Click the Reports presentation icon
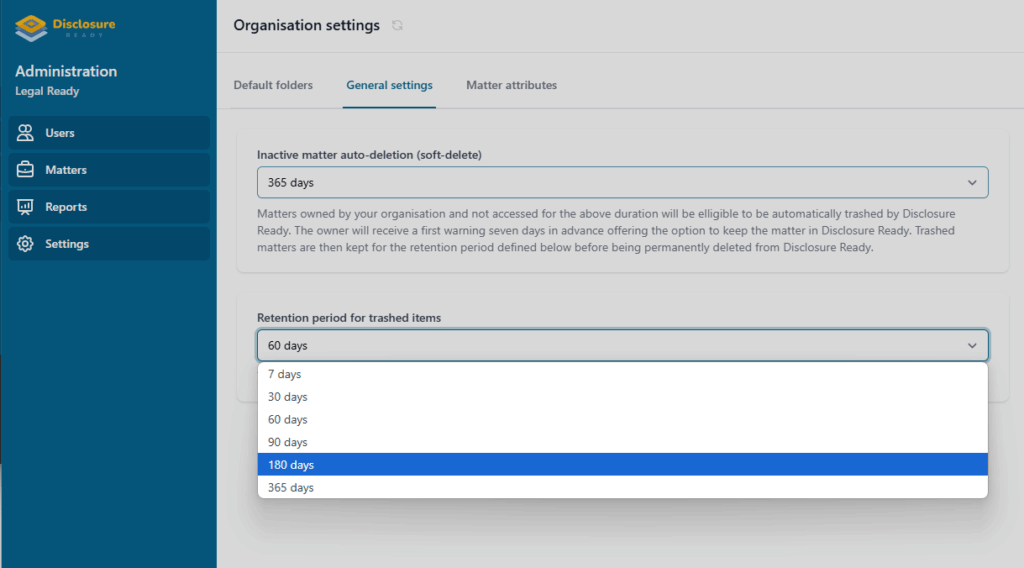The height and width of the screenshot is (568, 1024). tap(26, 207)
